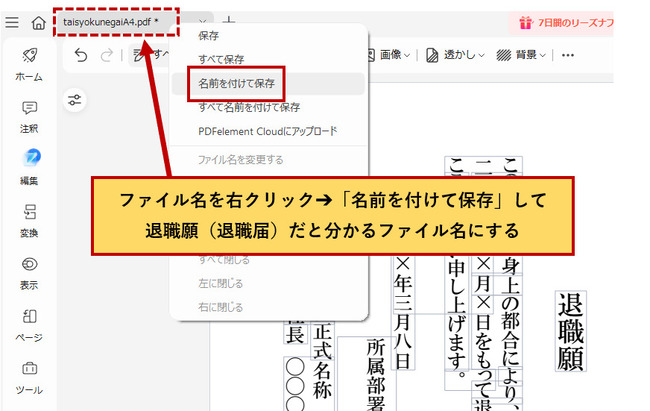Choose PDFelement Cloudにアップロード
The image size is (650, 411).
[268, 131]
